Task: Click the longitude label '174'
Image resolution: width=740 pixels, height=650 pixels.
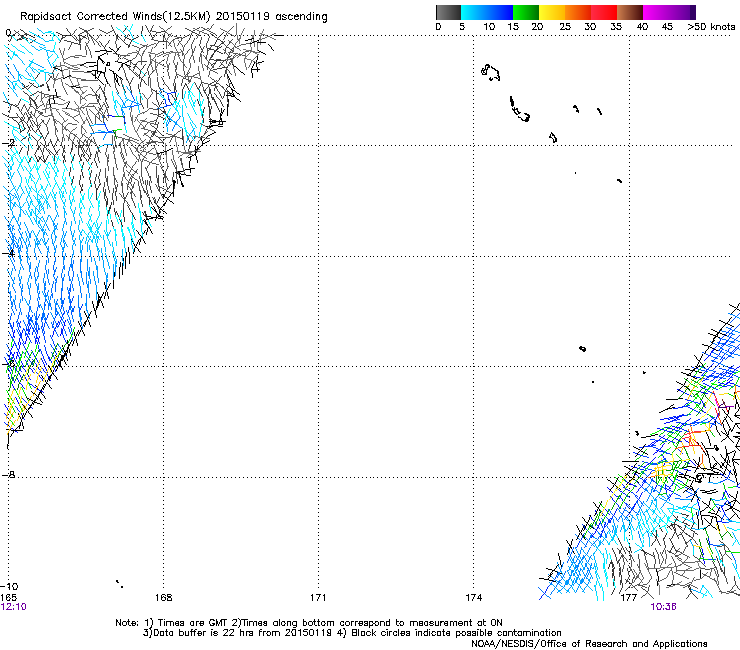Action: point(473,598)
